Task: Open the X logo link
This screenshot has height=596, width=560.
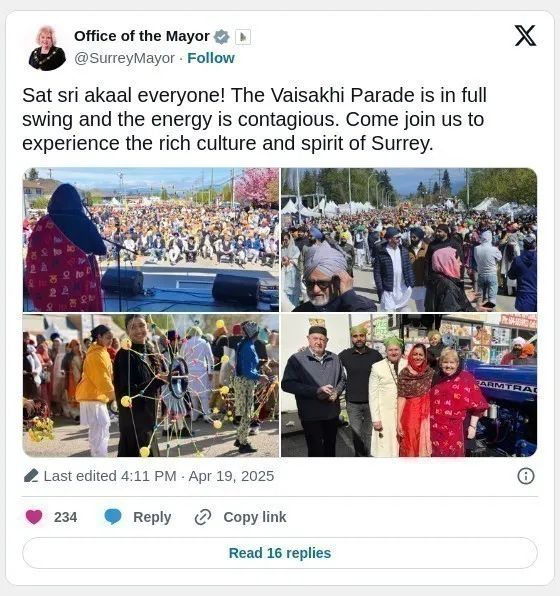Action: click(525, 36)
